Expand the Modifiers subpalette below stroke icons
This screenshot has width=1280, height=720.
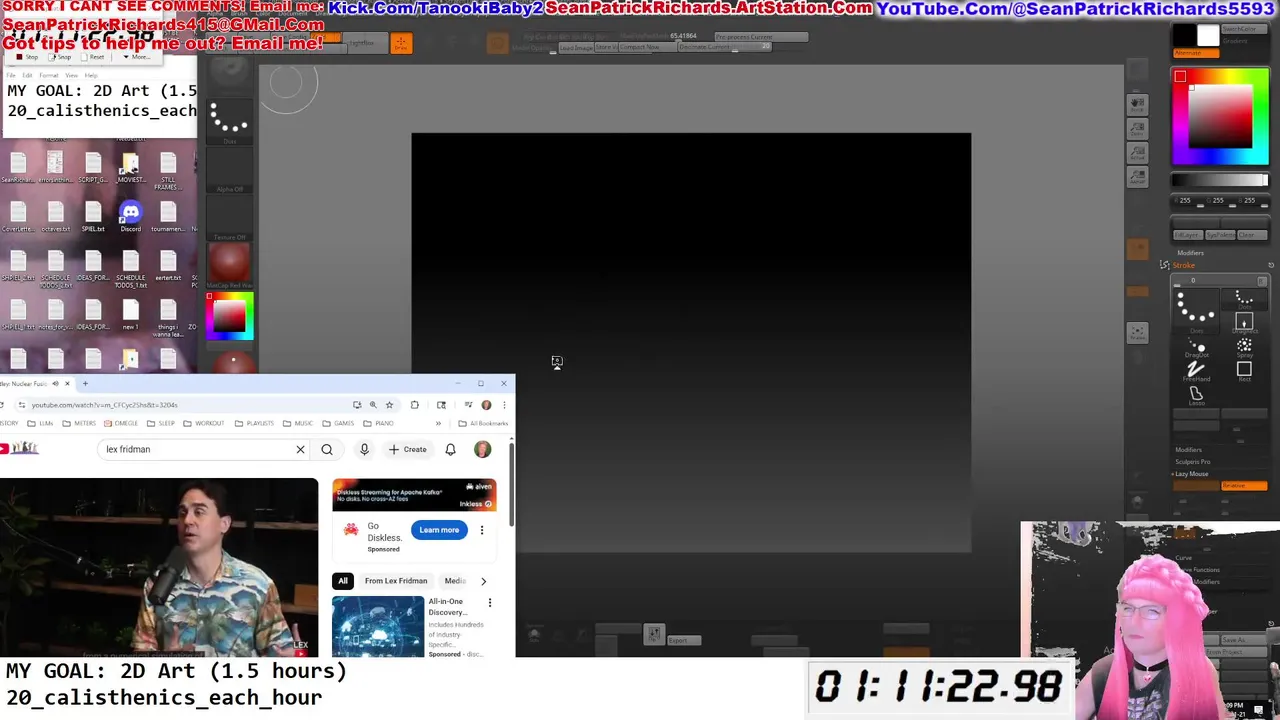click(1188, 450)
